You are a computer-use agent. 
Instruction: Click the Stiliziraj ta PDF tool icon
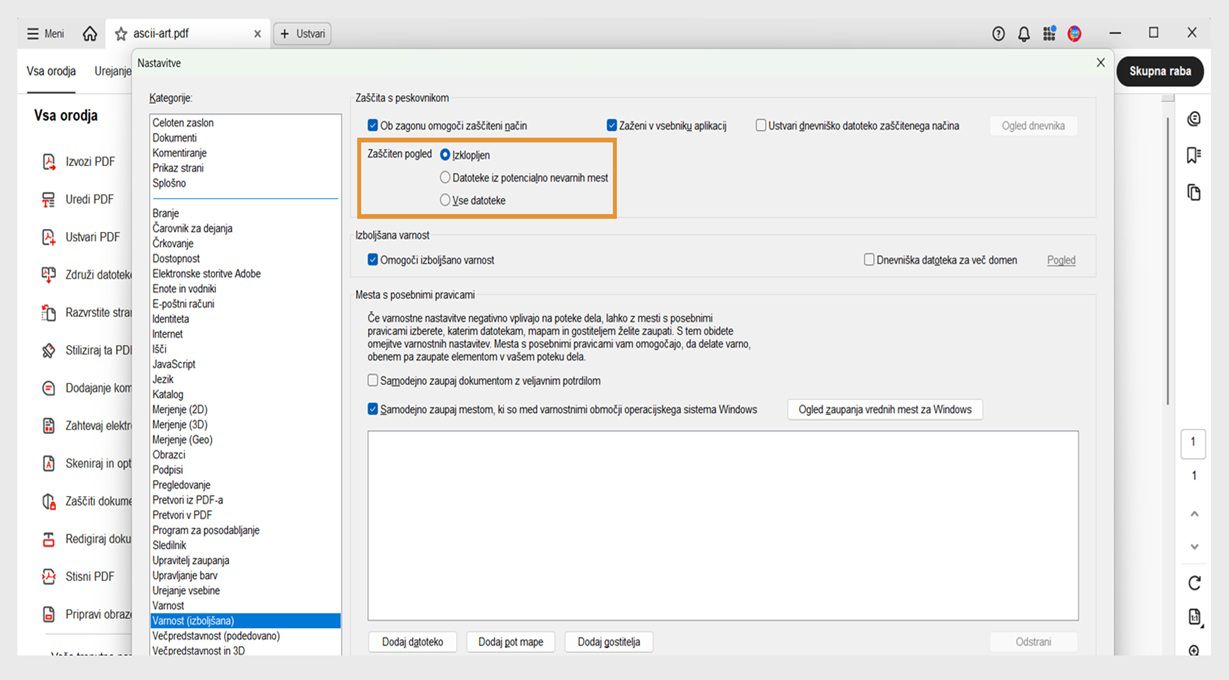click(48, 350)
